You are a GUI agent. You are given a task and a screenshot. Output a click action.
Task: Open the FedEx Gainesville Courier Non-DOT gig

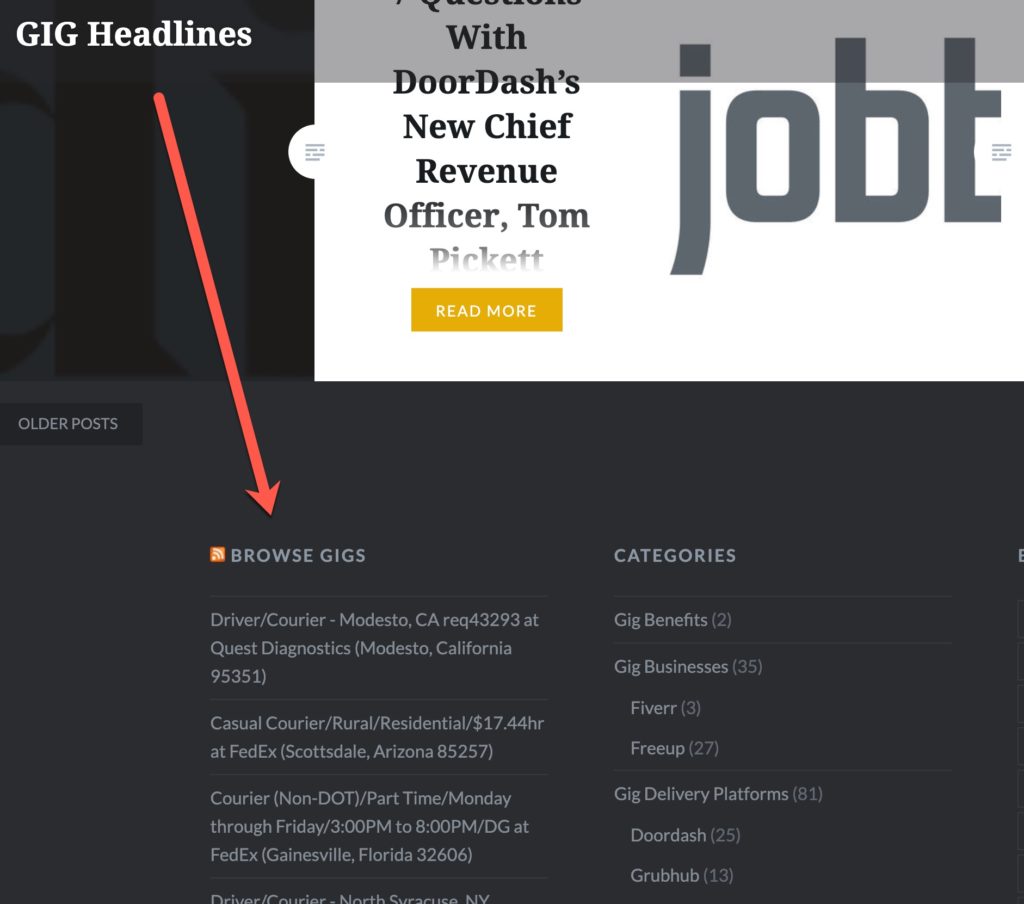370,826
